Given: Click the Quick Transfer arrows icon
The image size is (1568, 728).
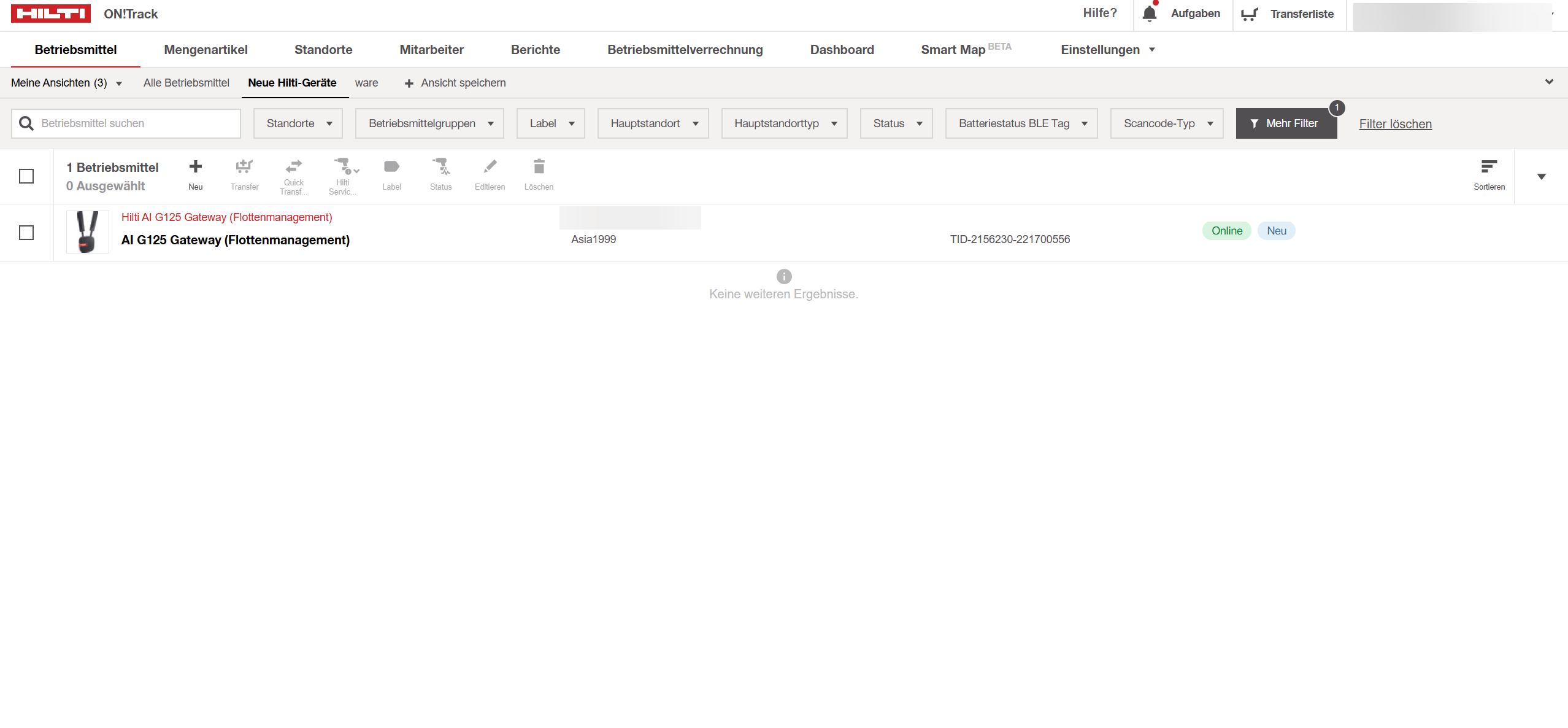Looking at the screenshot, I should tap(294, 166).
